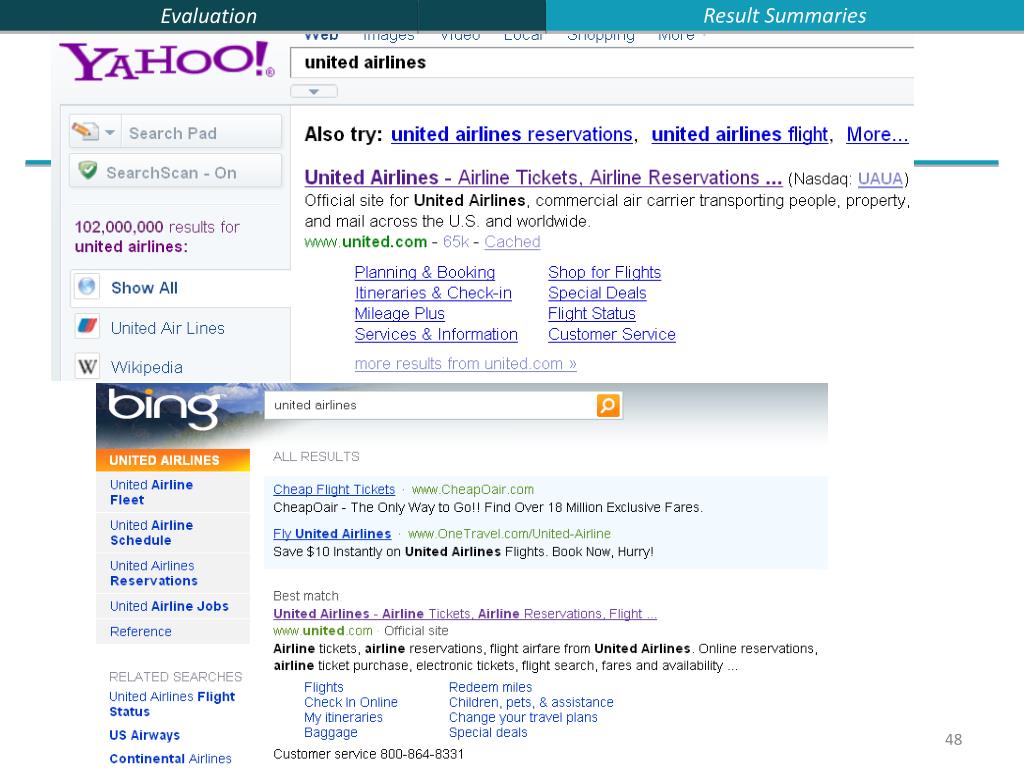Toggle the SearchScan - On button
Viewport: 1024px width, 768px height.
click(175, 171)
